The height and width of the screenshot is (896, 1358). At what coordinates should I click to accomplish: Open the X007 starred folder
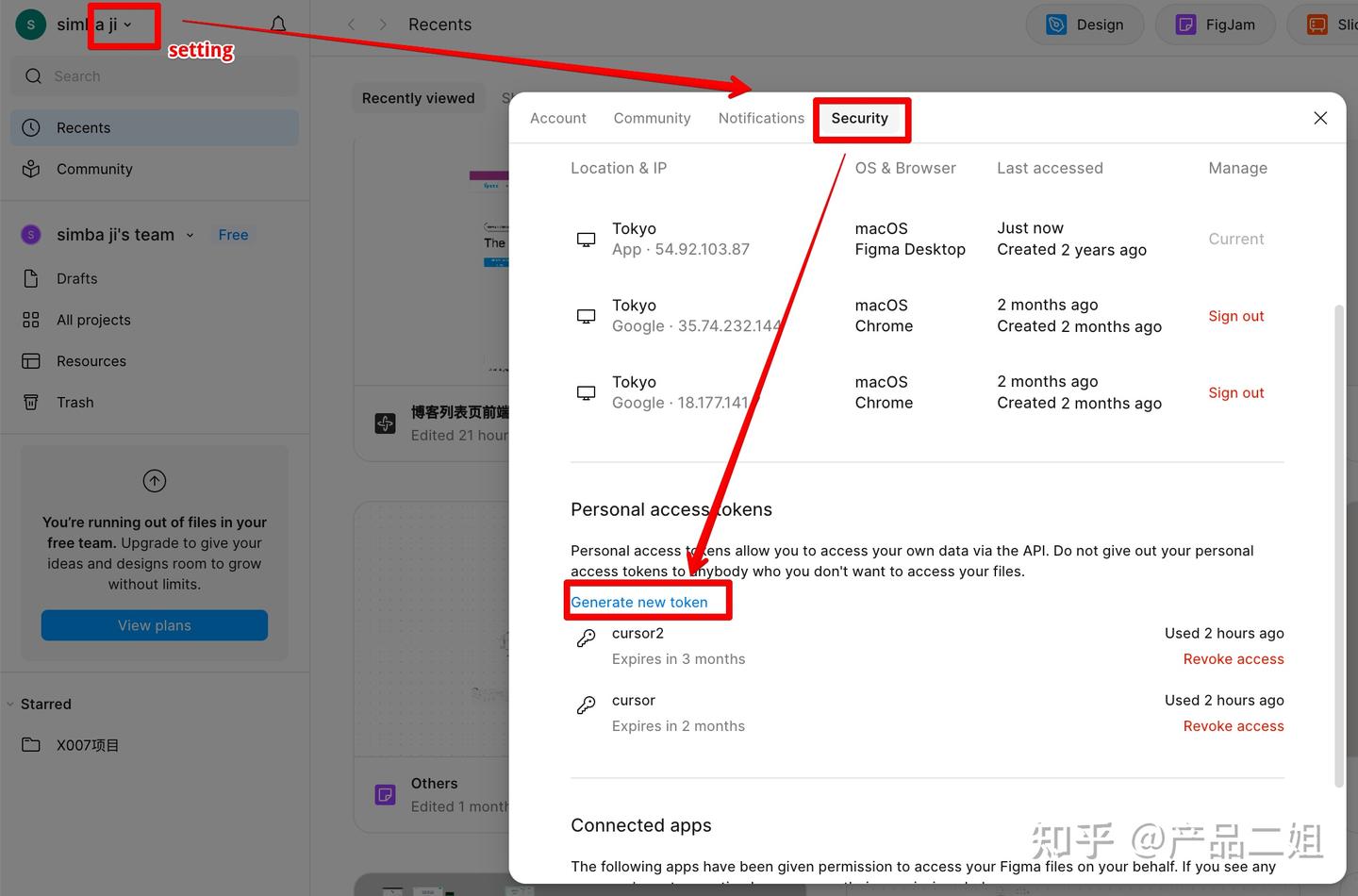click(87, 745)
